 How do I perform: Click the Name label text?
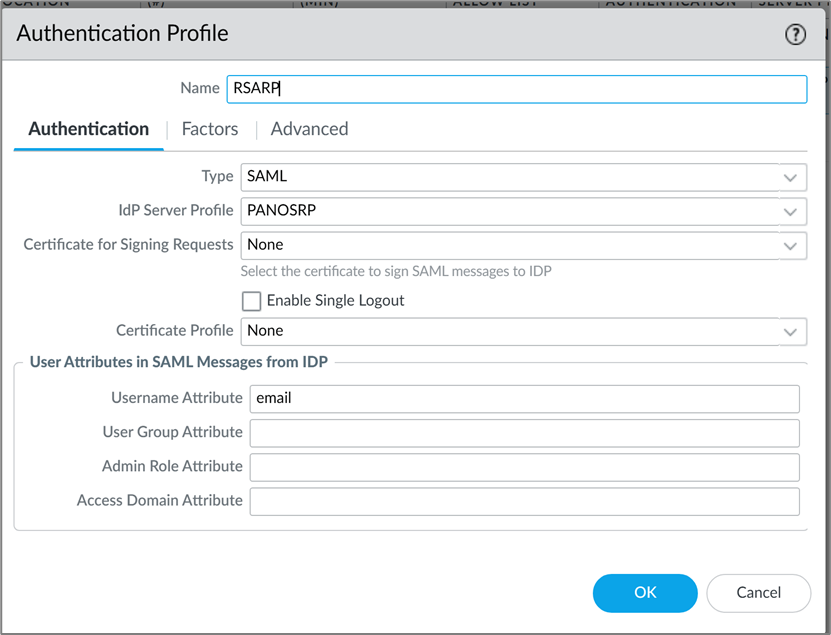pyautogui.click(x=199, y=88)
